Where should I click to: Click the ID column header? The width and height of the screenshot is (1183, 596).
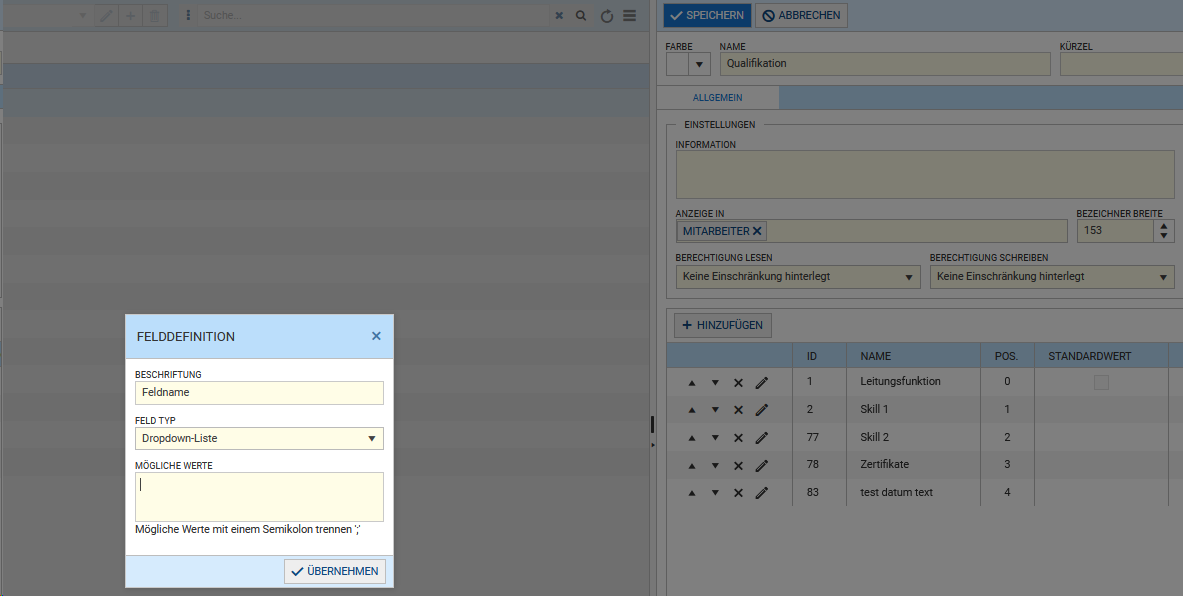[820, 356]
